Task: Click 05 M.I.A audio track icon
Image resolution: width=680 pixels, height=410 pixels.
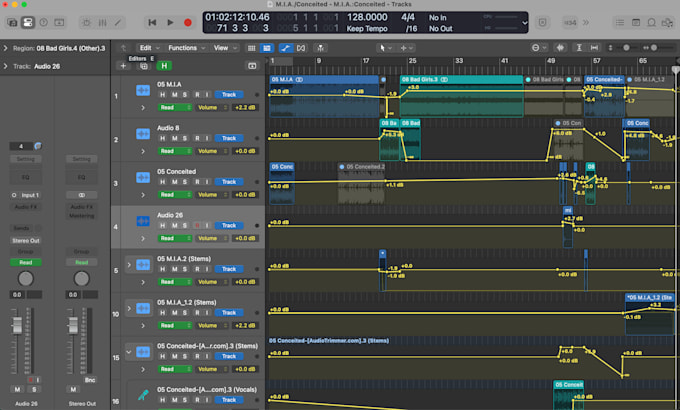Action: click(143, 90)
